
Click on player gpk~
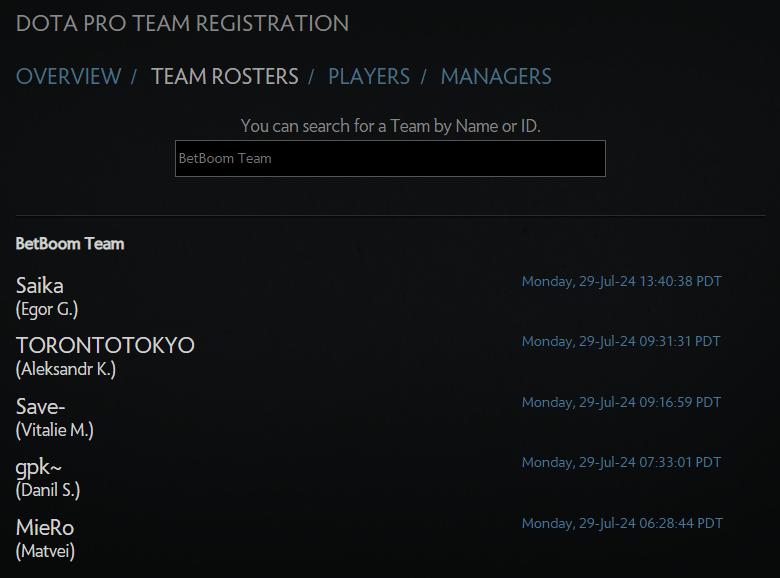(x=39, y=467)
